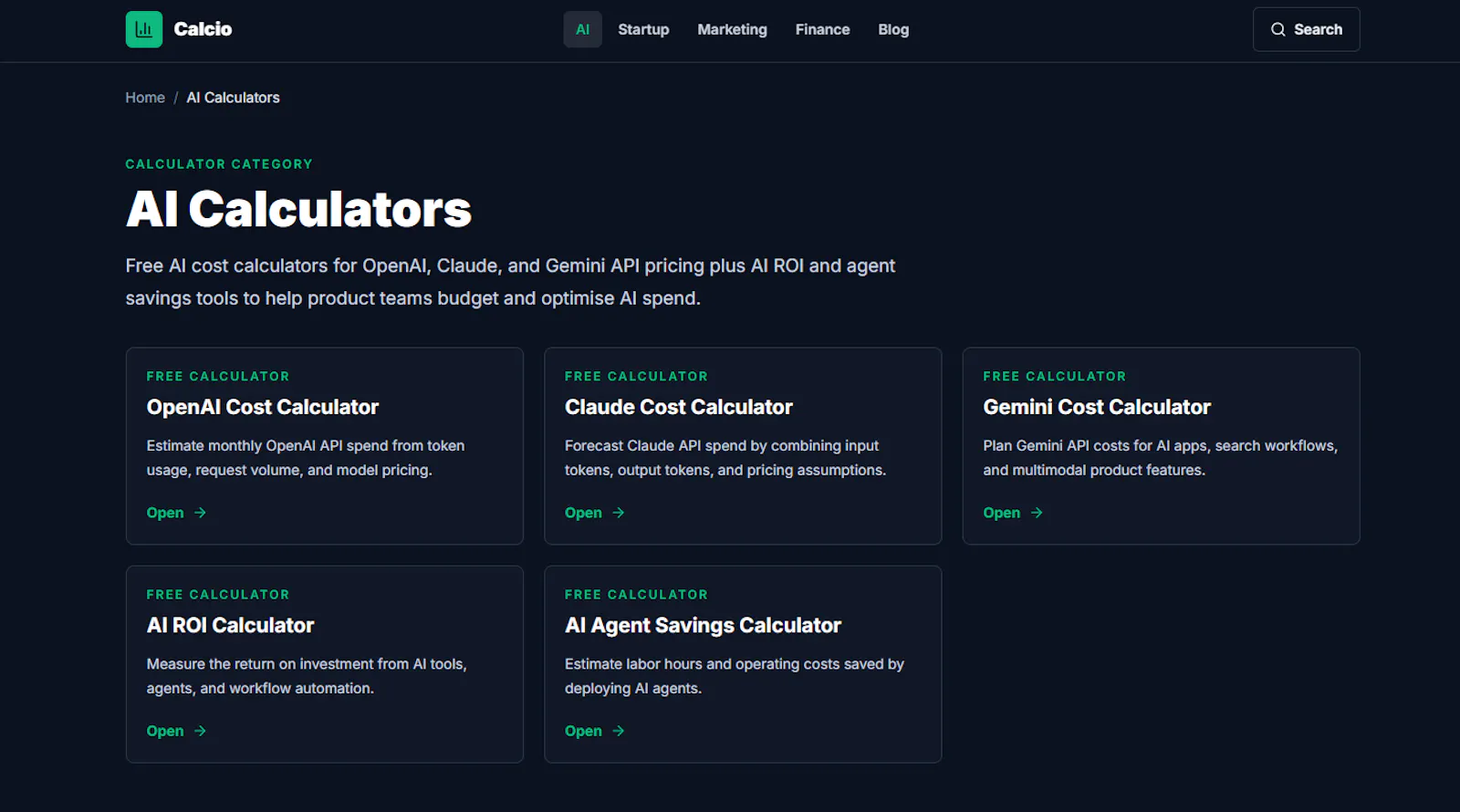Click the arrow icon on AI ROI Calculator card
1460x812 pixels.
[200, 731]
